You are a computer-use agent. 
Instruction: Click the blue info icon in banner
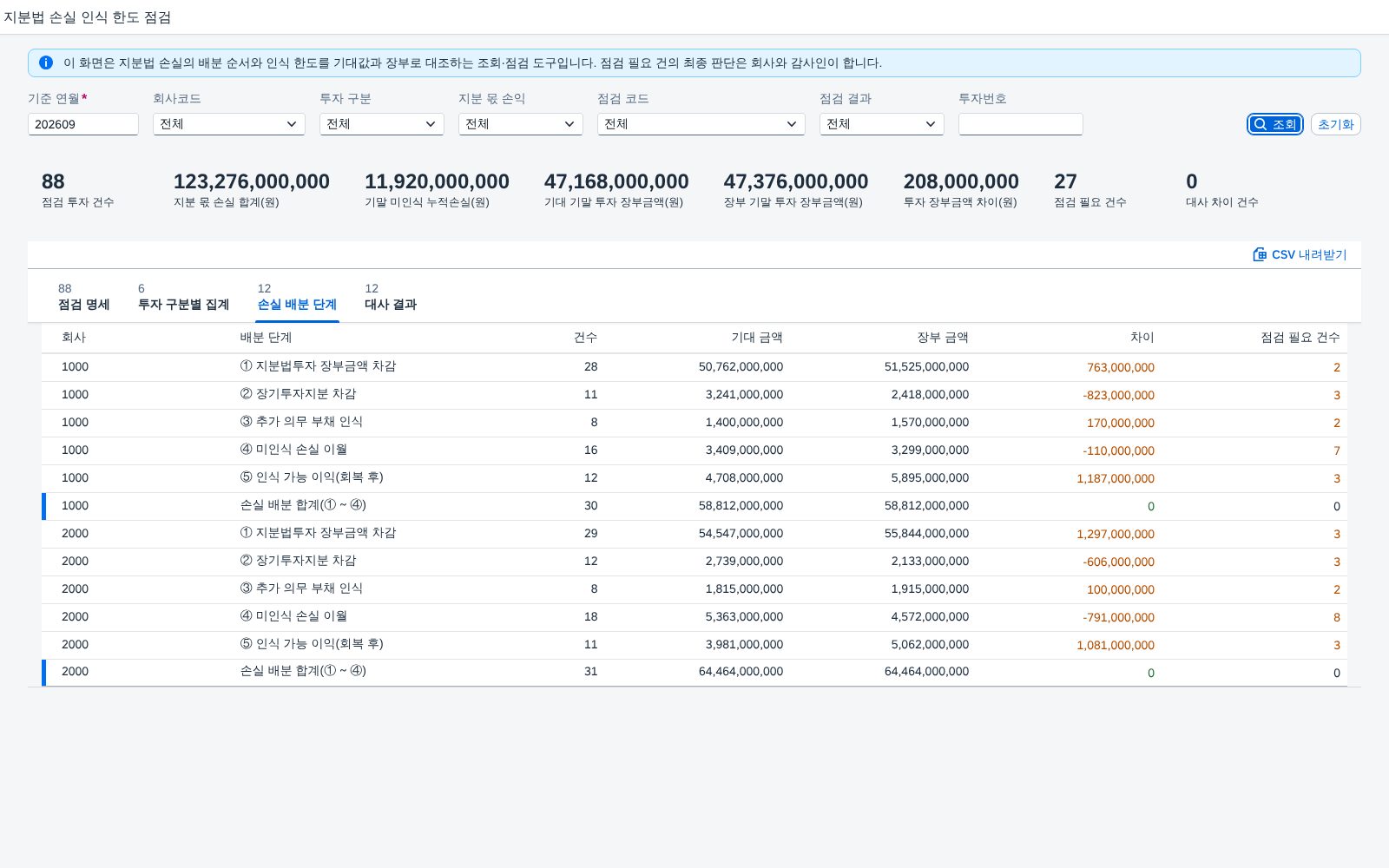(46, 62)
